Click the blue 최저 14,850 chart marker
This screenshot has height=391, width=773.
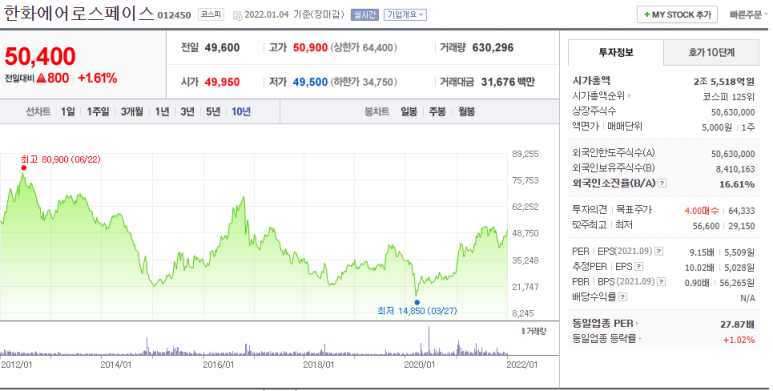pyautogui.click(x=417, y=302)
